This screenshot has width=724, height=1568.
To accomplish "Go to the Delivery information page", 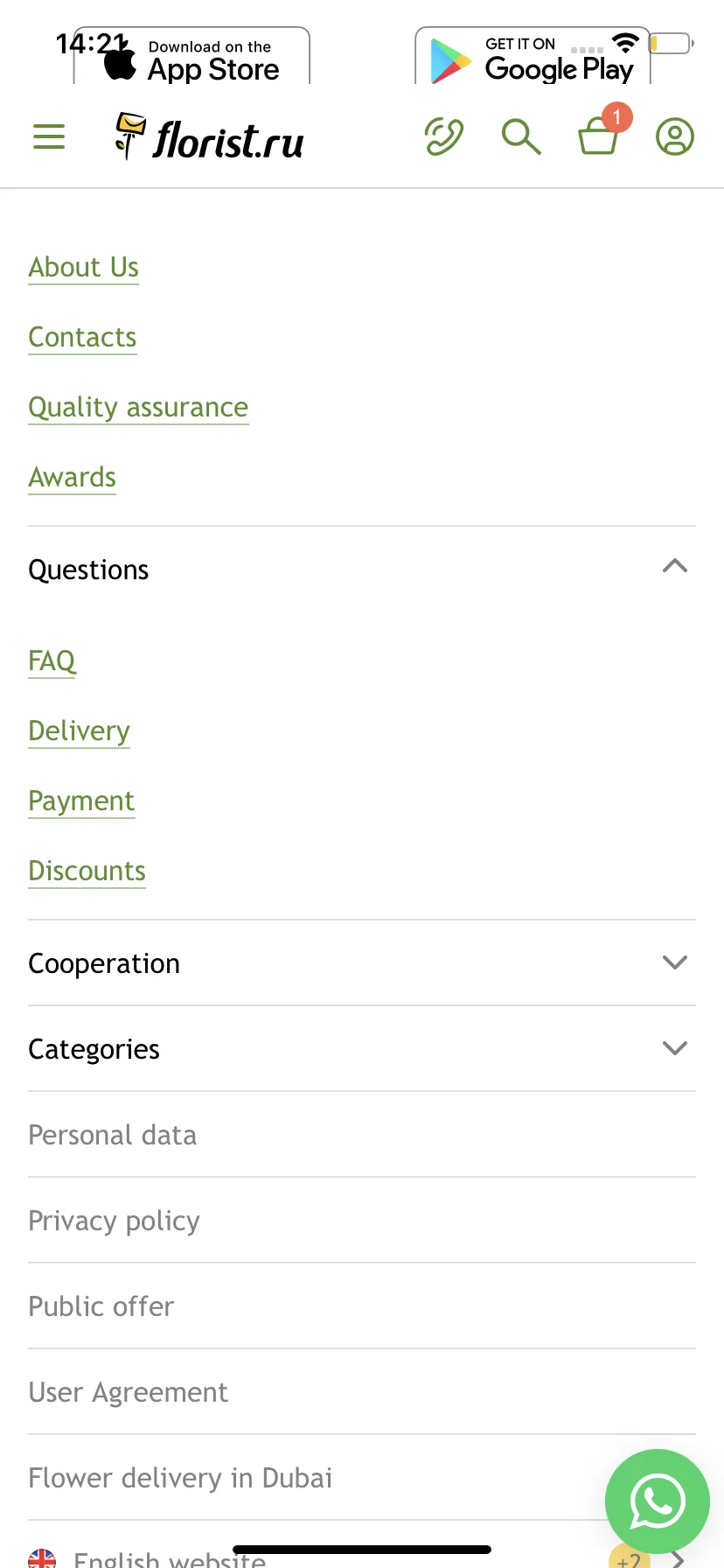I will click(x=80, y=731).
